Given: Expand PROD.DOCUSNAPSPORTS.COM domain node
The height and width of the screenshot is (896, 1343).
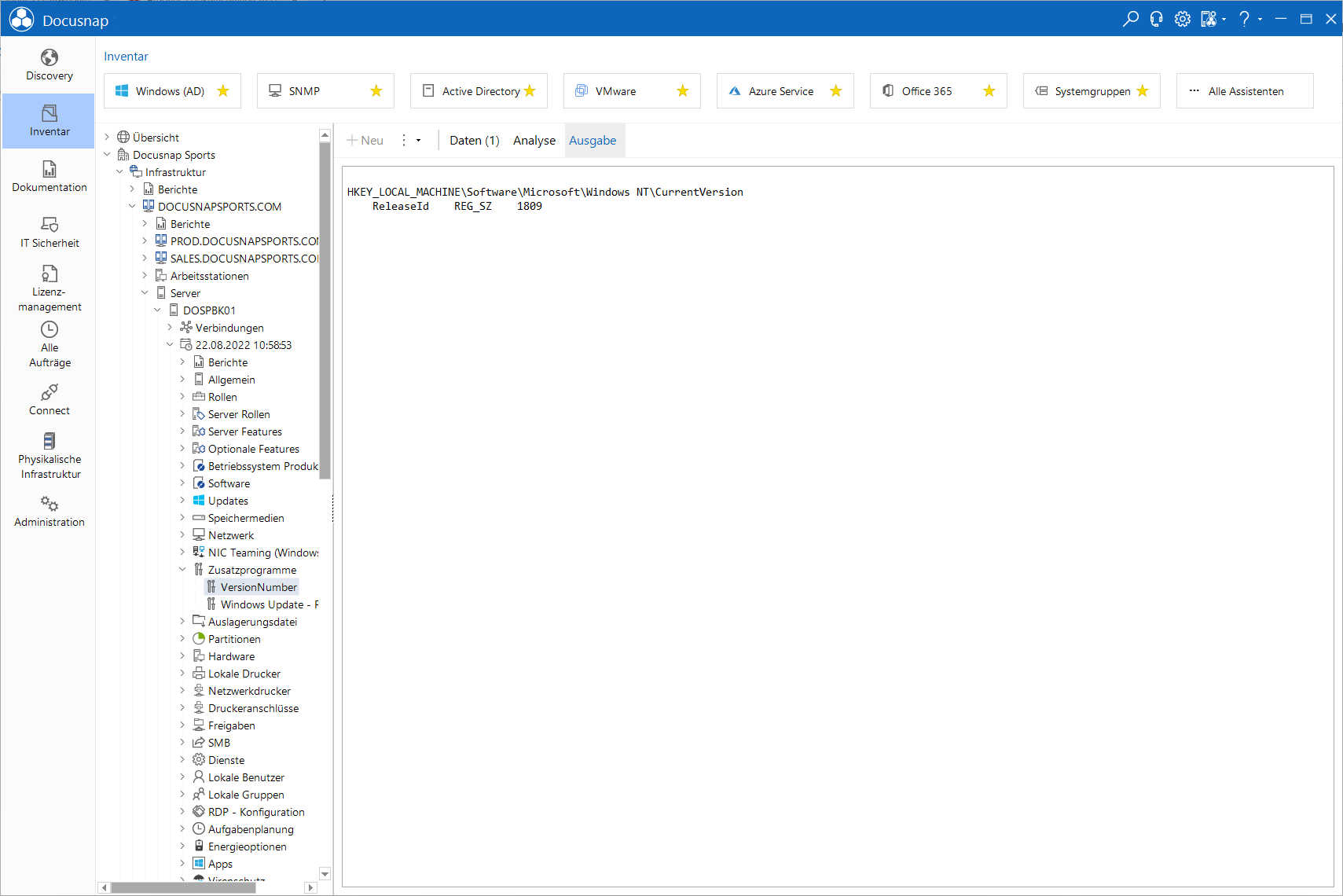Looking at the screenshot, I should [145, 241].
